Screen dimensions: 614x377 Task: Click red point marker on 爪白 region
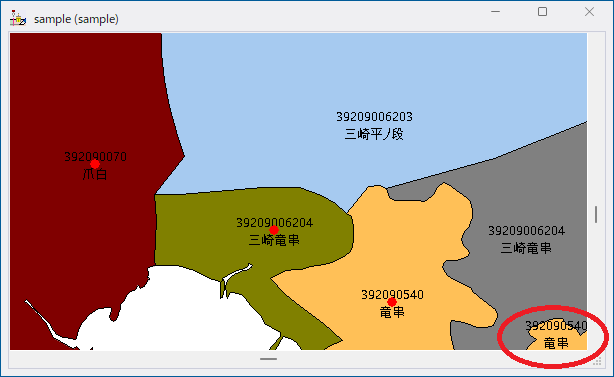pyautogui.click(x=95, y=164)
